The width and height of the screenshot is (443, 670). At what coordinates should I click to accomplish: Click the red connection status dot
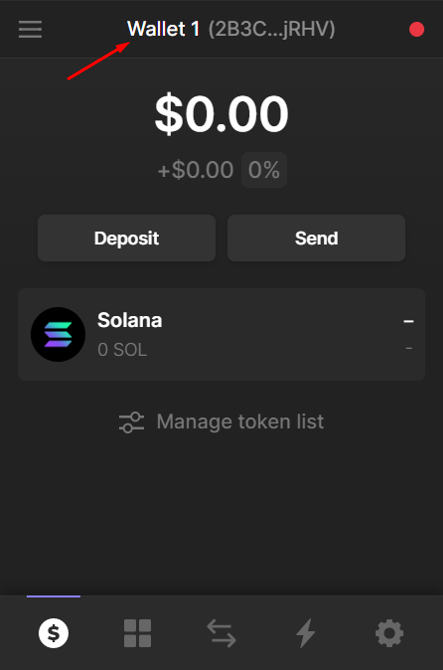coord(417,29)
